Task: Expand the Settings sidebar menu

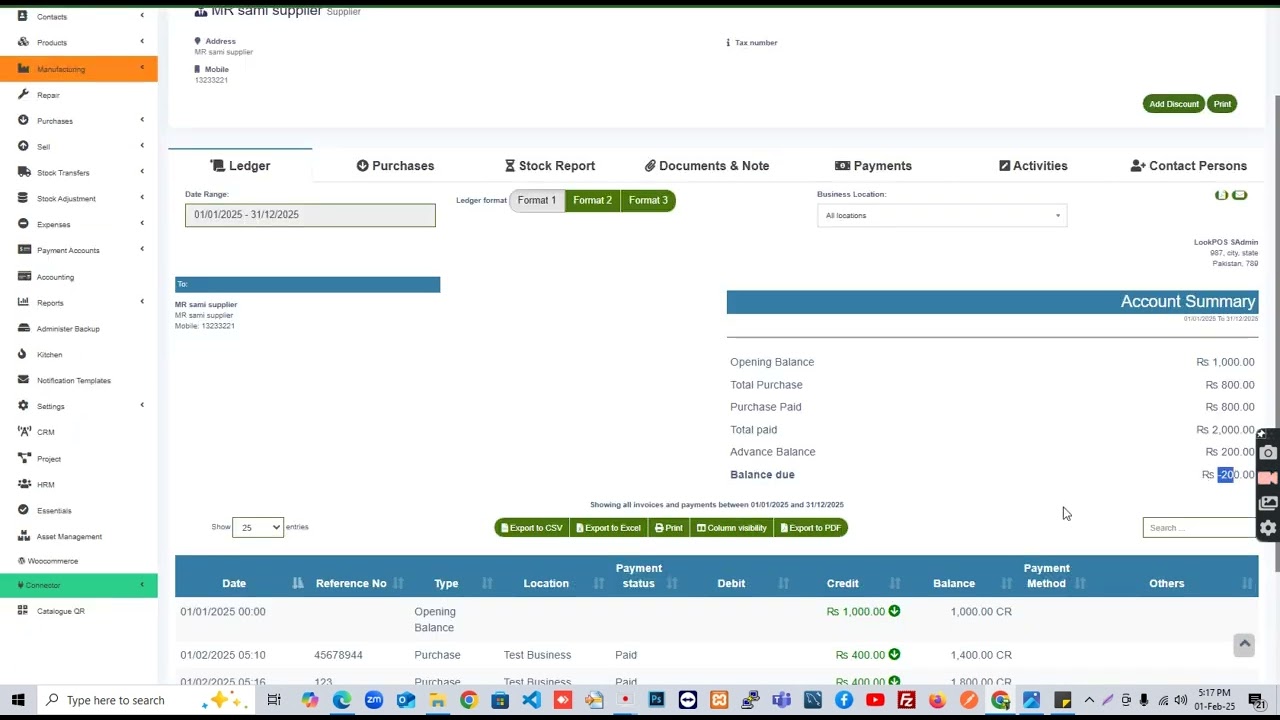Action: (78, 406)
